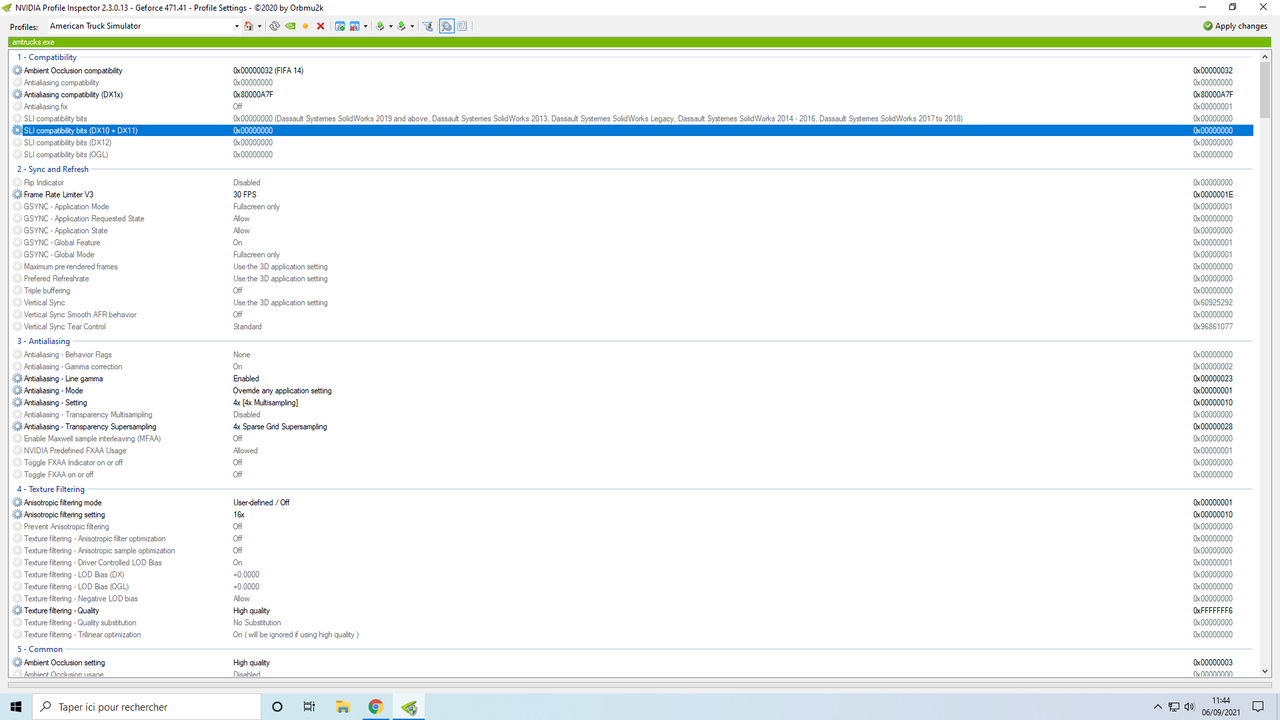Open the Profiles combo box dropdown arrow

[x=237, y=26]
